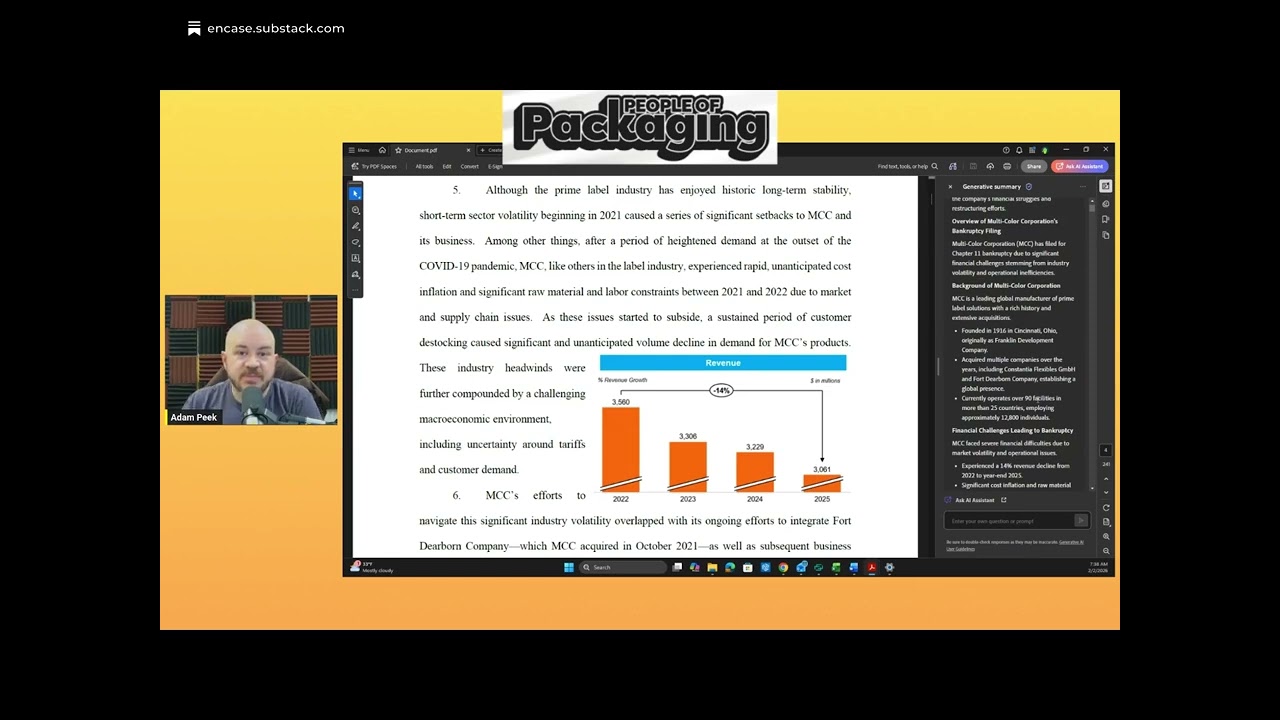Select the draw freehand tool
The image size is (1280, 720).
(x=355, y=242)
